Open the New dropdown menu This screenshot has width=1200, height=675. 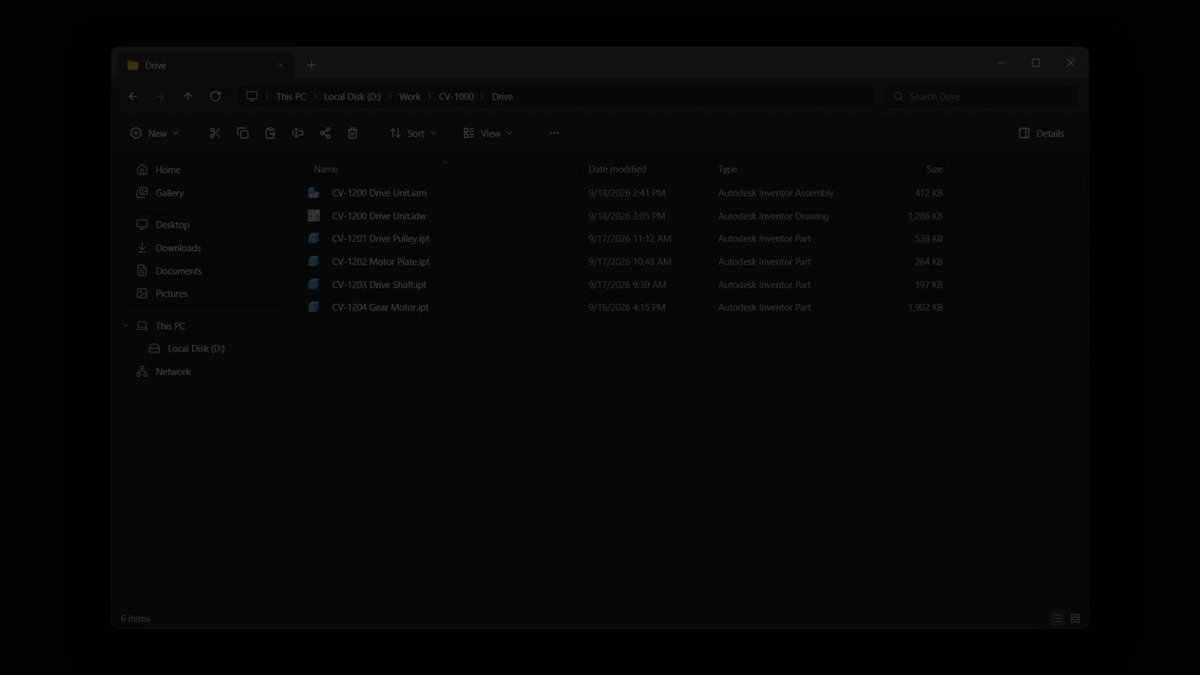[154, 133]
